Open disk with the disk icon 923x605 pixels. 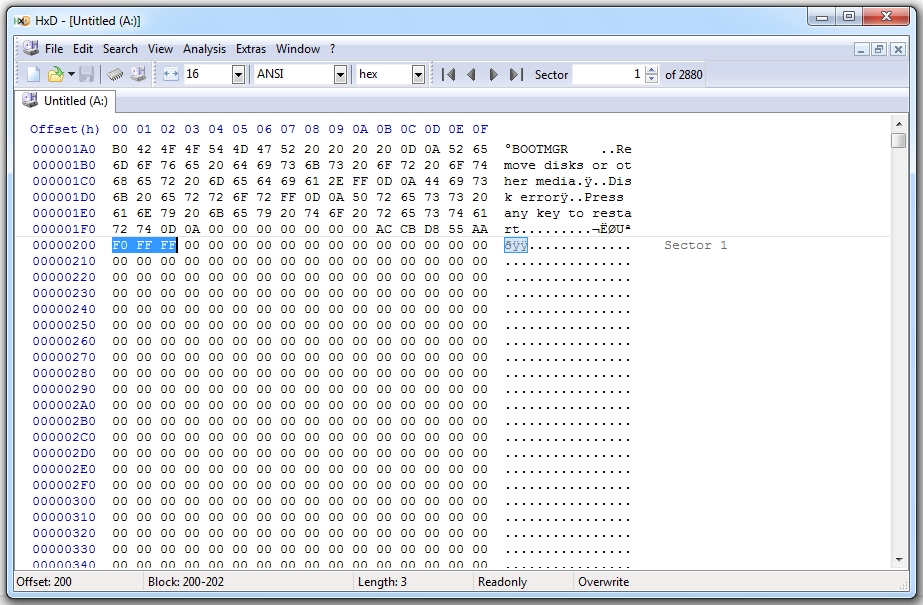pyautogui.click(x=138, y=74)
